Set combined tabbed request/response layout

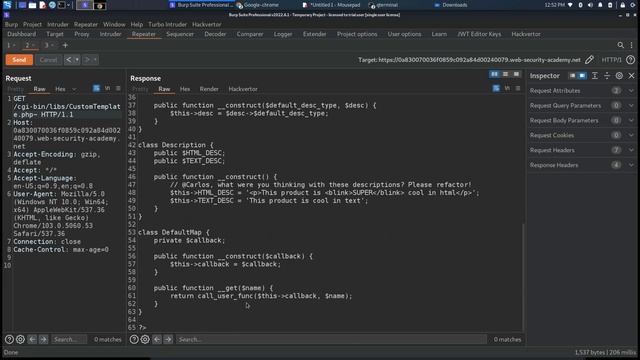pos(516,74)
